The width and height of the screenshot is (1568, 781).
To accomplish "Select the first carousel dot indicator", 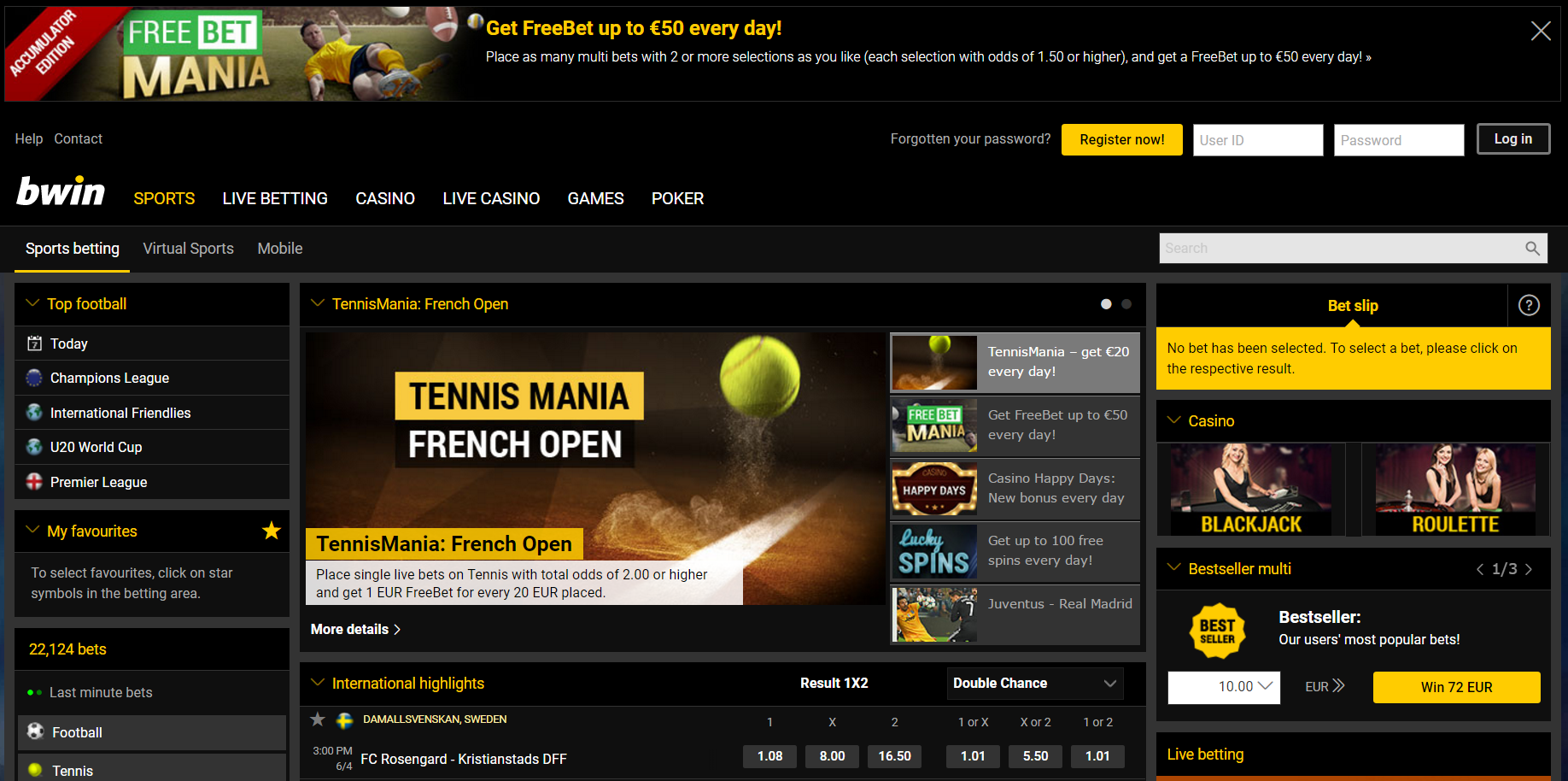I will (x=1106, y=304).
